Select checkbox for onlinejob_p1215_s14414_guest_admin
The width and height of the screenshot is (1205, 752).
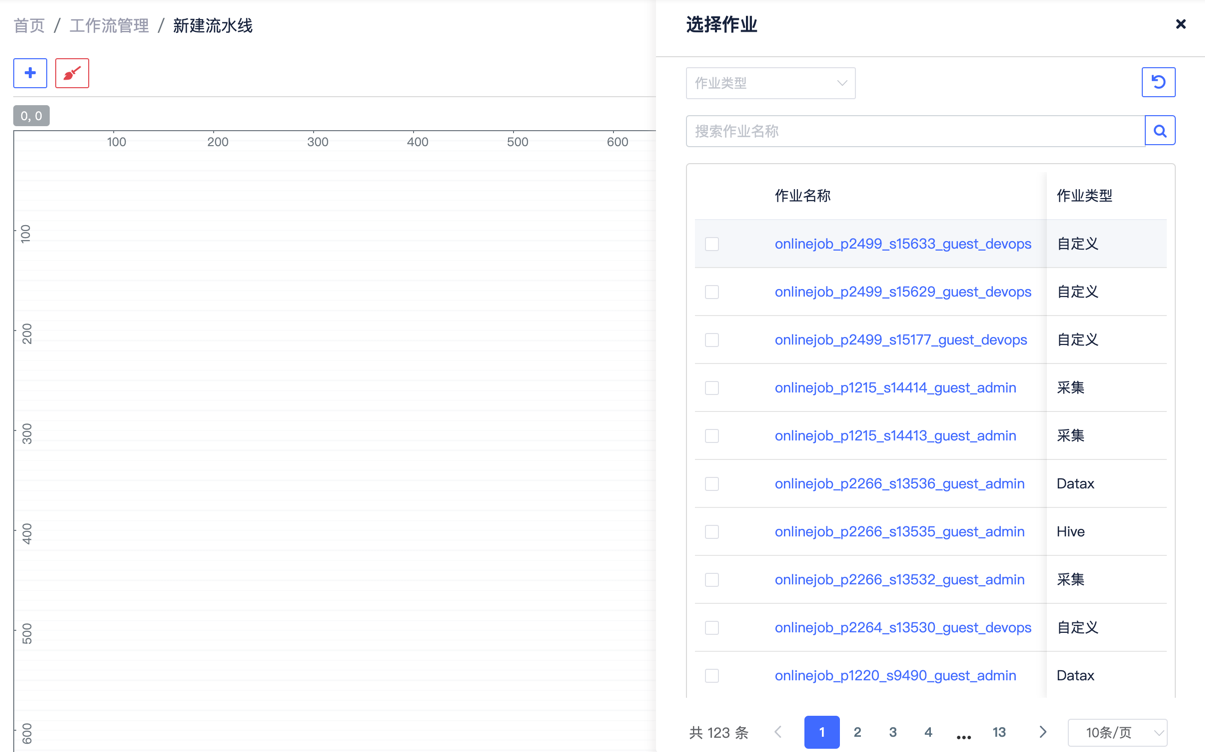[712, 388]
